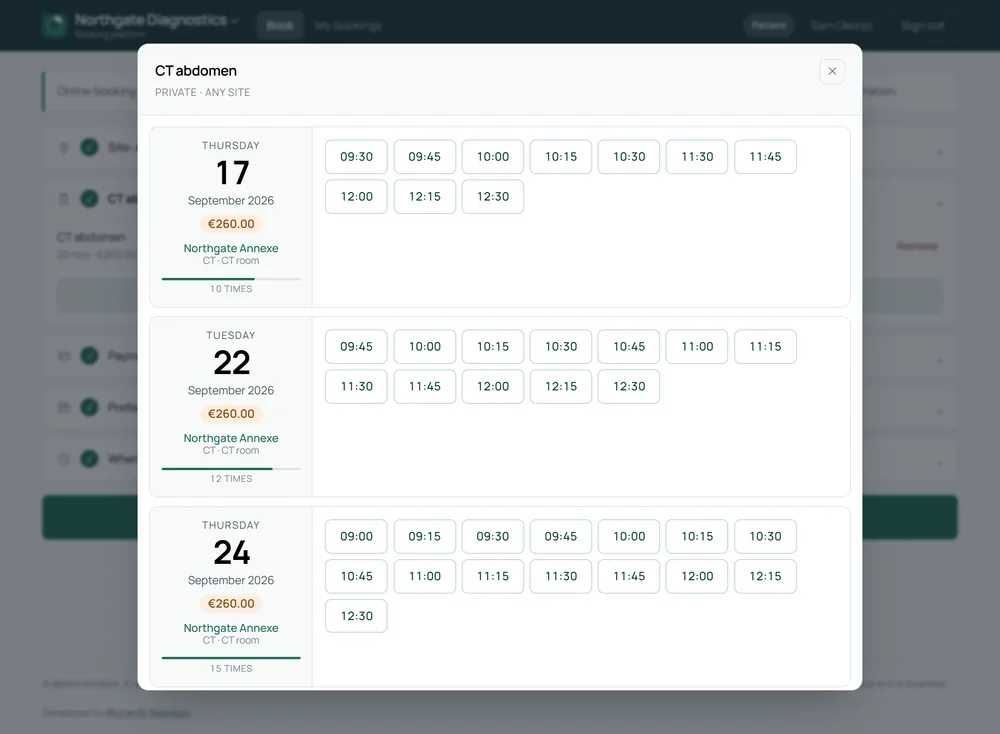Click the 12 TIMES availability bar
Screen dimensions: 1000x734
pyautogui.click(x=231, y=469)
